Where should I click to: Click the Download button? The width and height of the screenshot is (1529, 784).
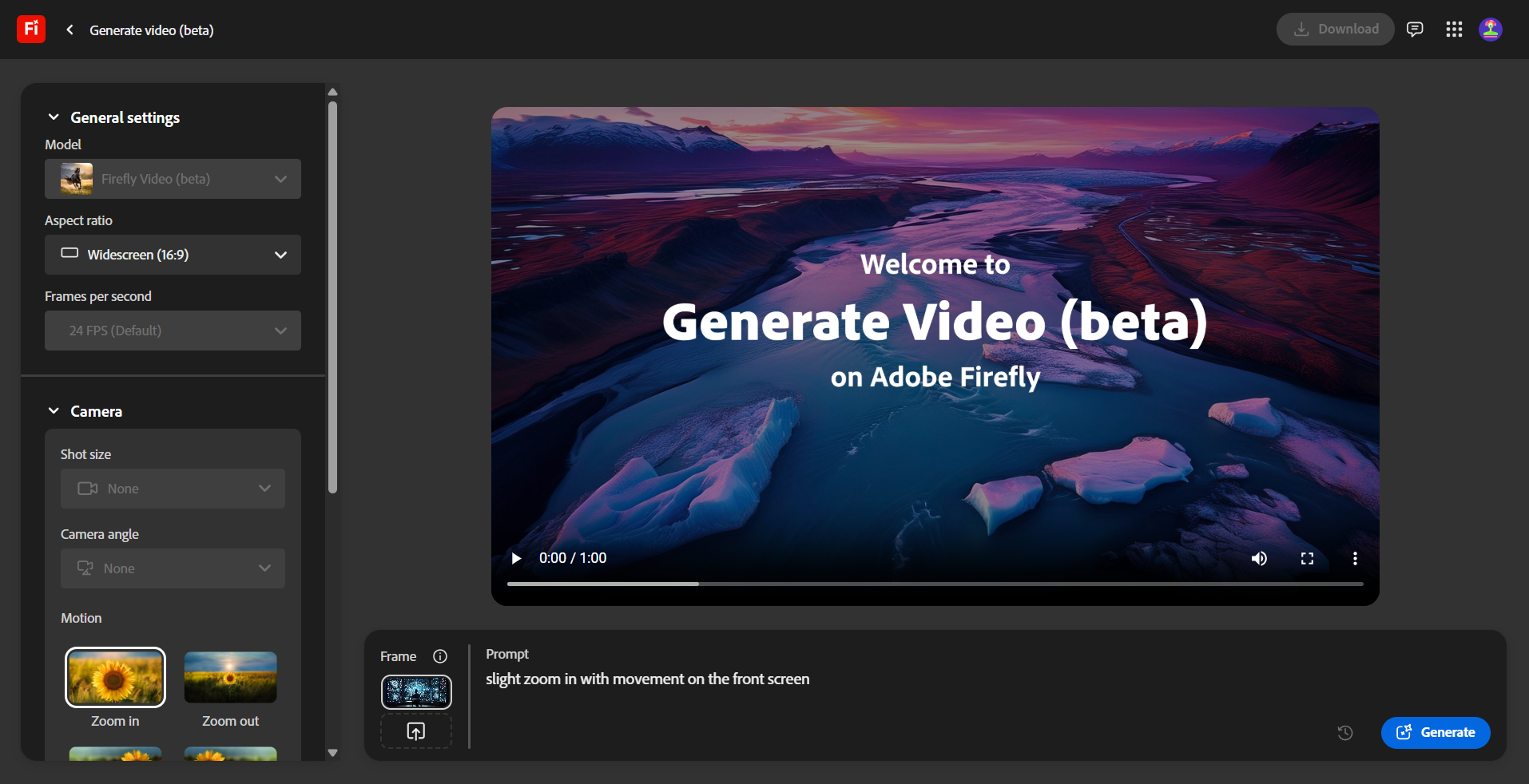(x=1335, y=29)
